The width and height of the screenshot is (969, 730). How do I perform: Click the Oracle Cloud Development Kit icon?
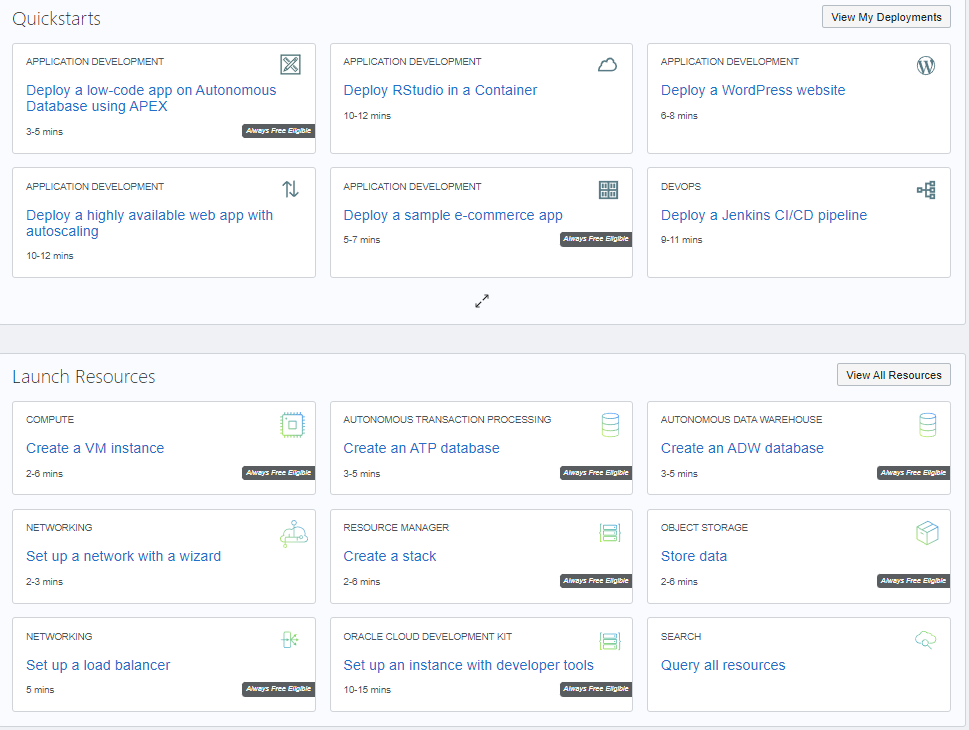pos(610,641)
